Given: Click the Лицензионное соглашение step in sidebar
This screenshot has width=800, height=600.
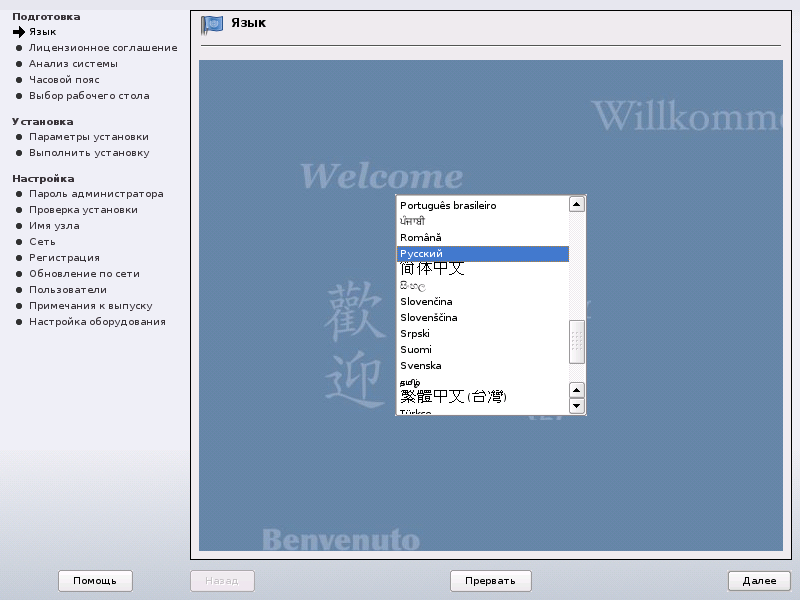Looking at the screenshot, I should coord(103,48).
